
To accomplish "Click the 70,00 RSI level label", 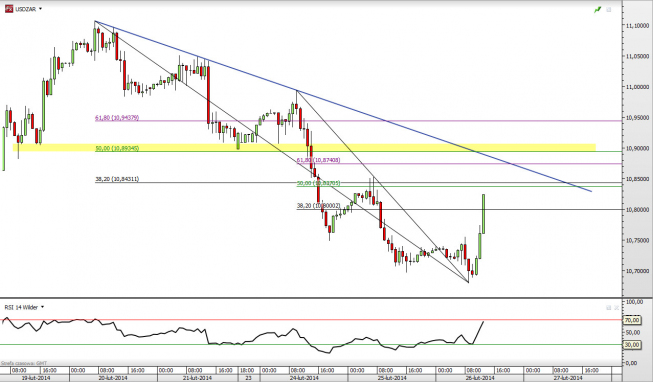I will [x=632, y=320].
